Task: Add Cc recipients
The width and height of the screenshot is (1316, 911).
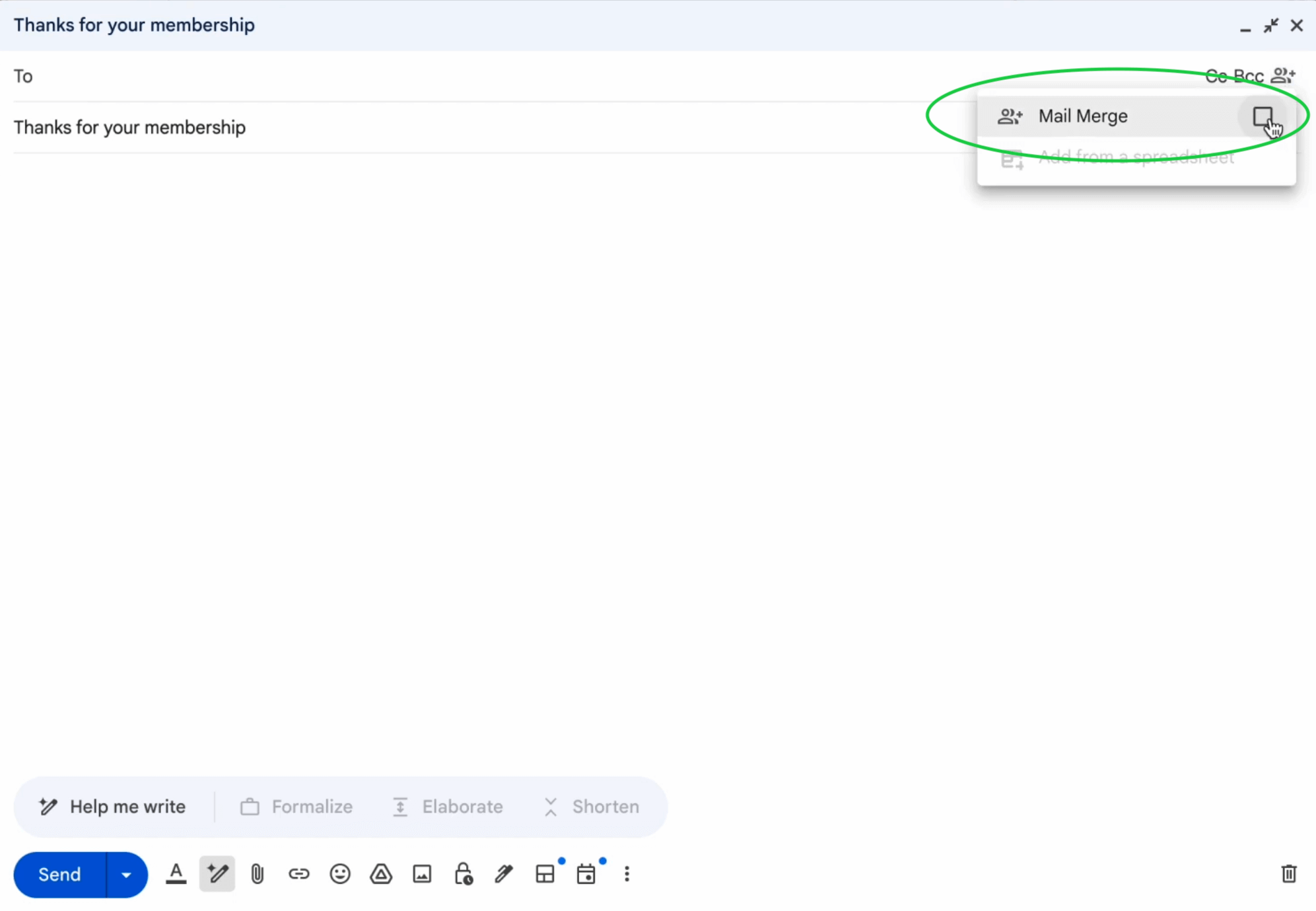Action: (x=1216, y=76)
